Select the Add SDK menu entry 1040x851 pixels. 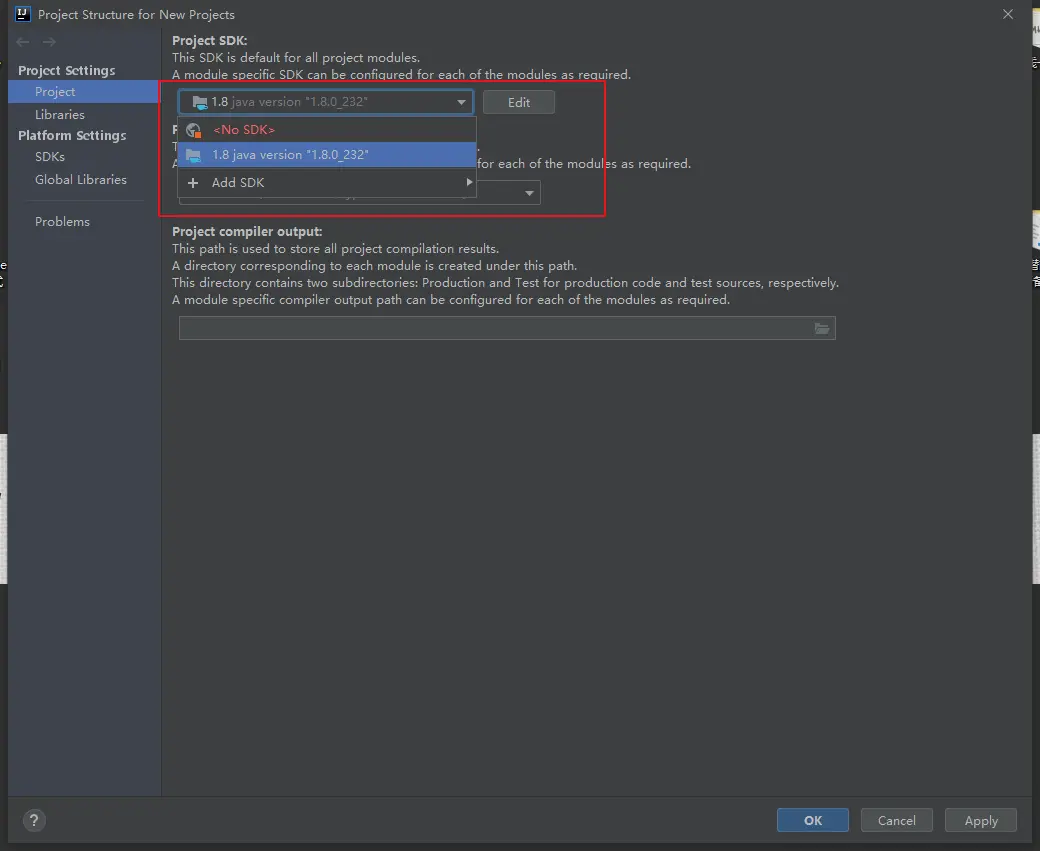[x=326, y=182]
